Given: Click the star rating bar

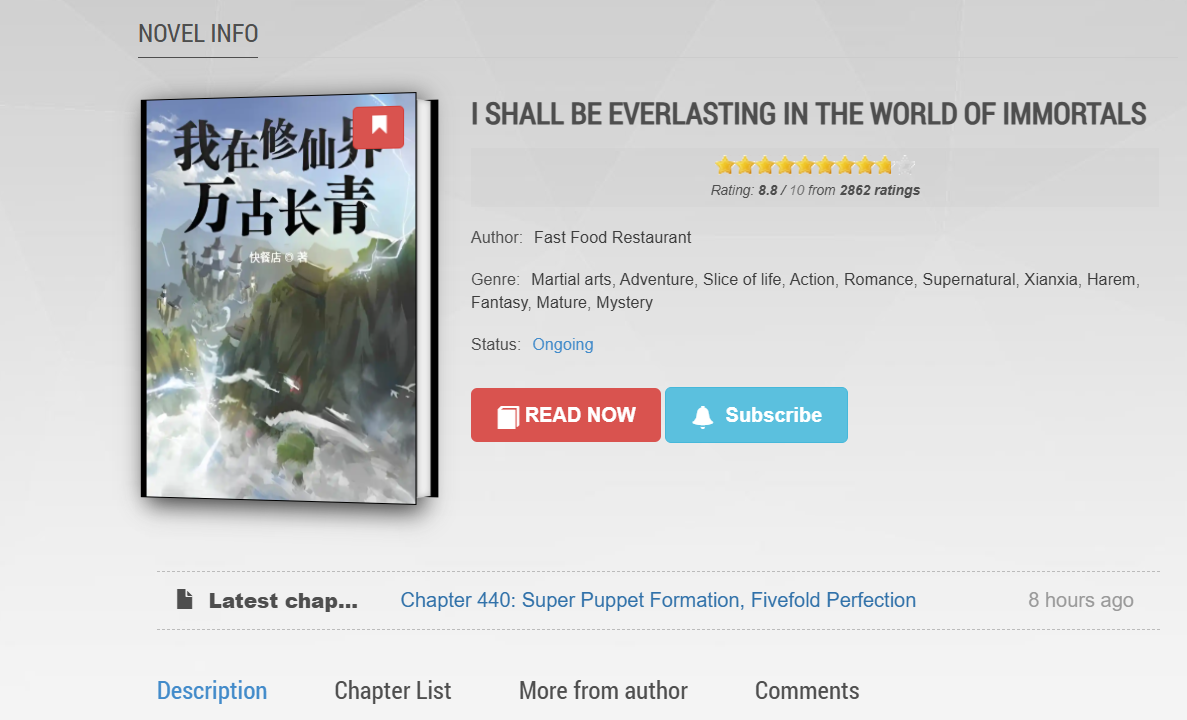Looking at the screenshot, I should coord(815,164).
